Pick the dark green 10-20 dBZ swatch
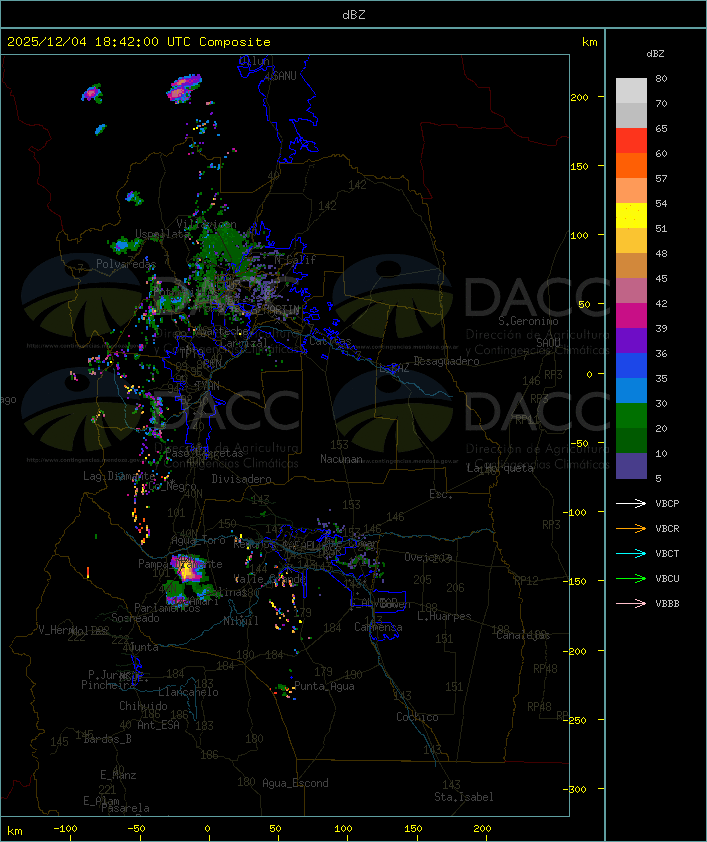The image size is (707, 842). pos(631,440)
